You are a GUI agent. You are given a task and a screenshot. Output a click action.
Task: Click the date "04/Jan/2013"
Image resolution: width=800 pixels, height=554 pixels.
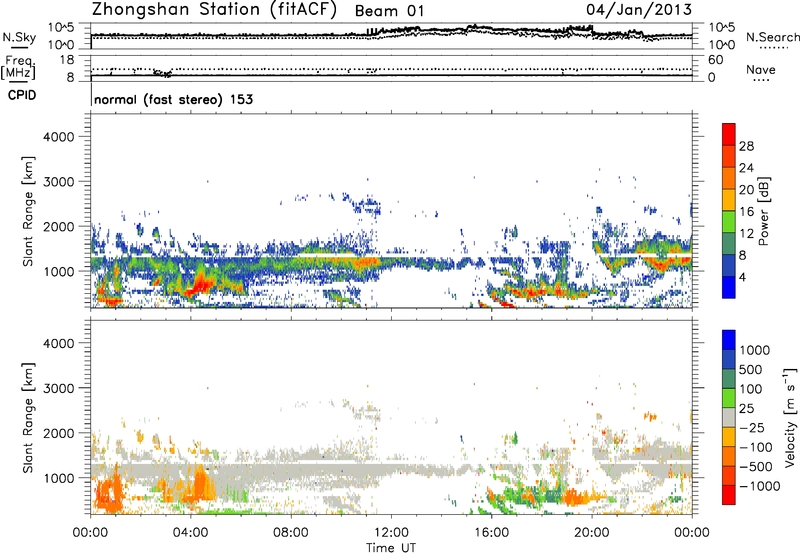639,10
